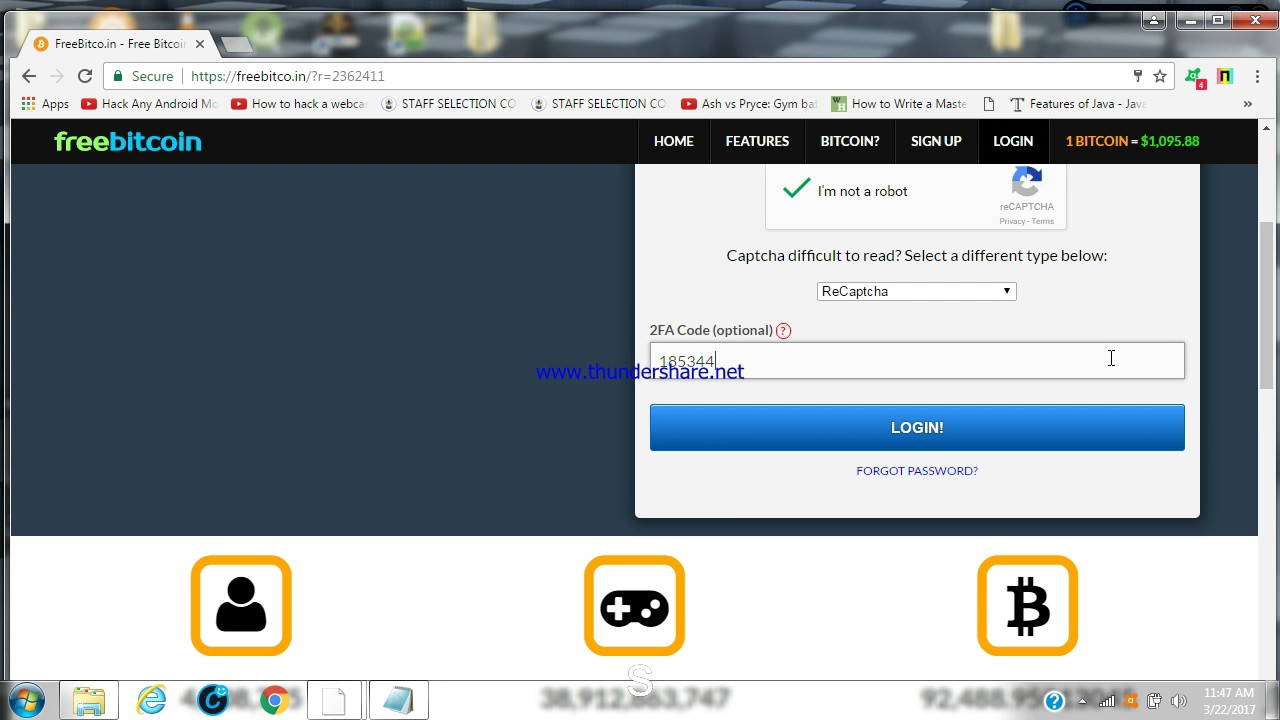Image resolution: width=1280 pixels, height=720 pixels.
Task: Click the orange game controller icon
Action: 634,606
